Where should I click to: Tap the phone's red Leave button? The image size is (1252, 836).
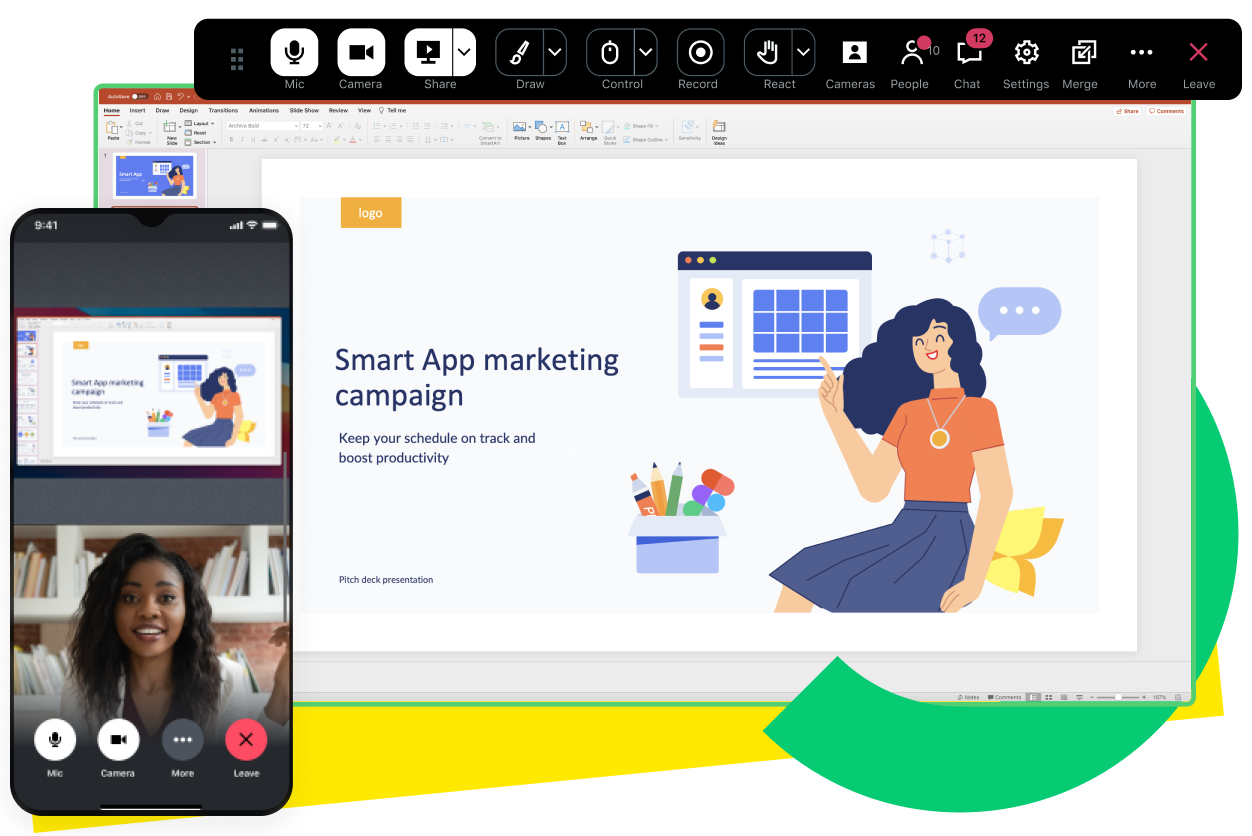point(246,740)
